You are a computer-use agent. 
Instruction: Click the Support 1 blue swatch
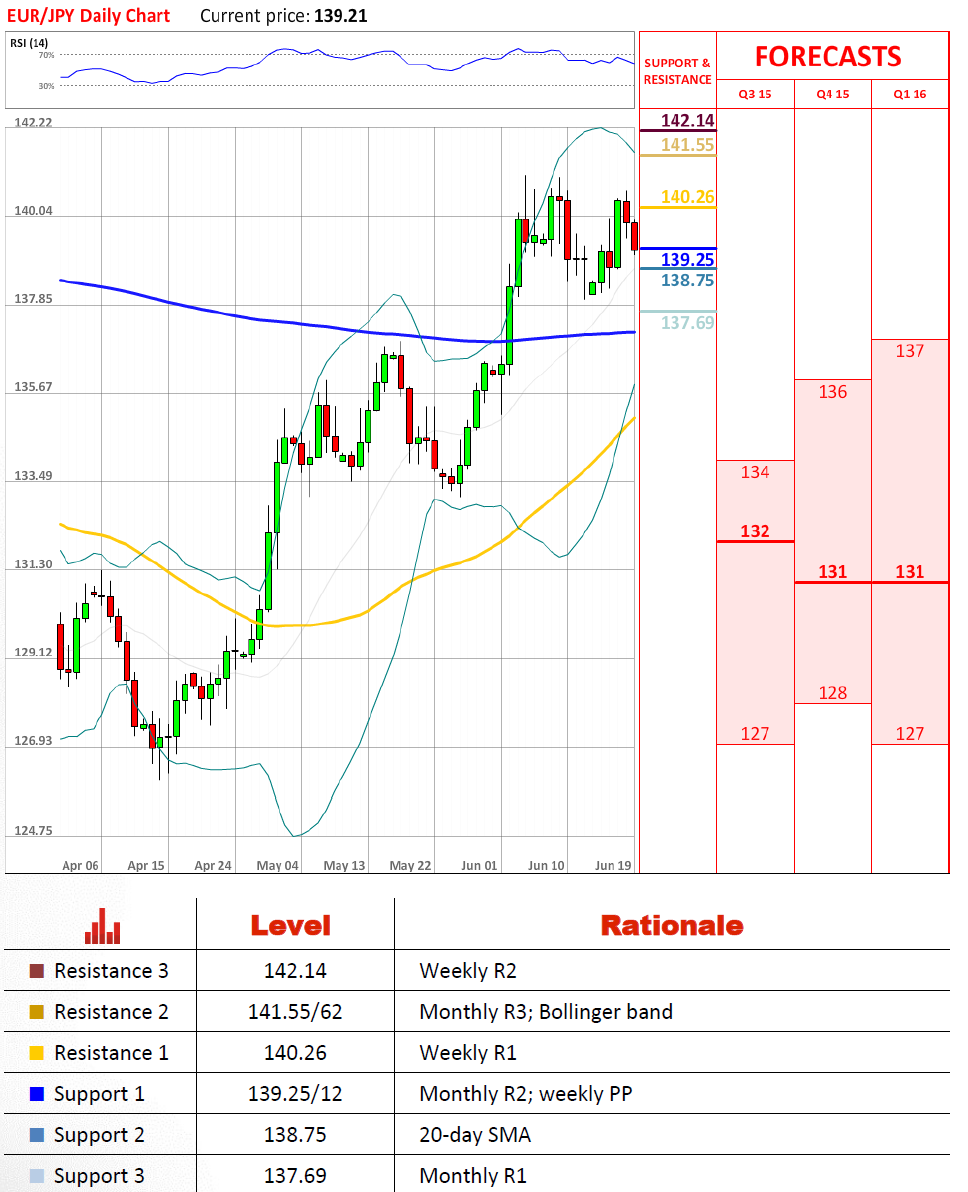[36, 1094]
